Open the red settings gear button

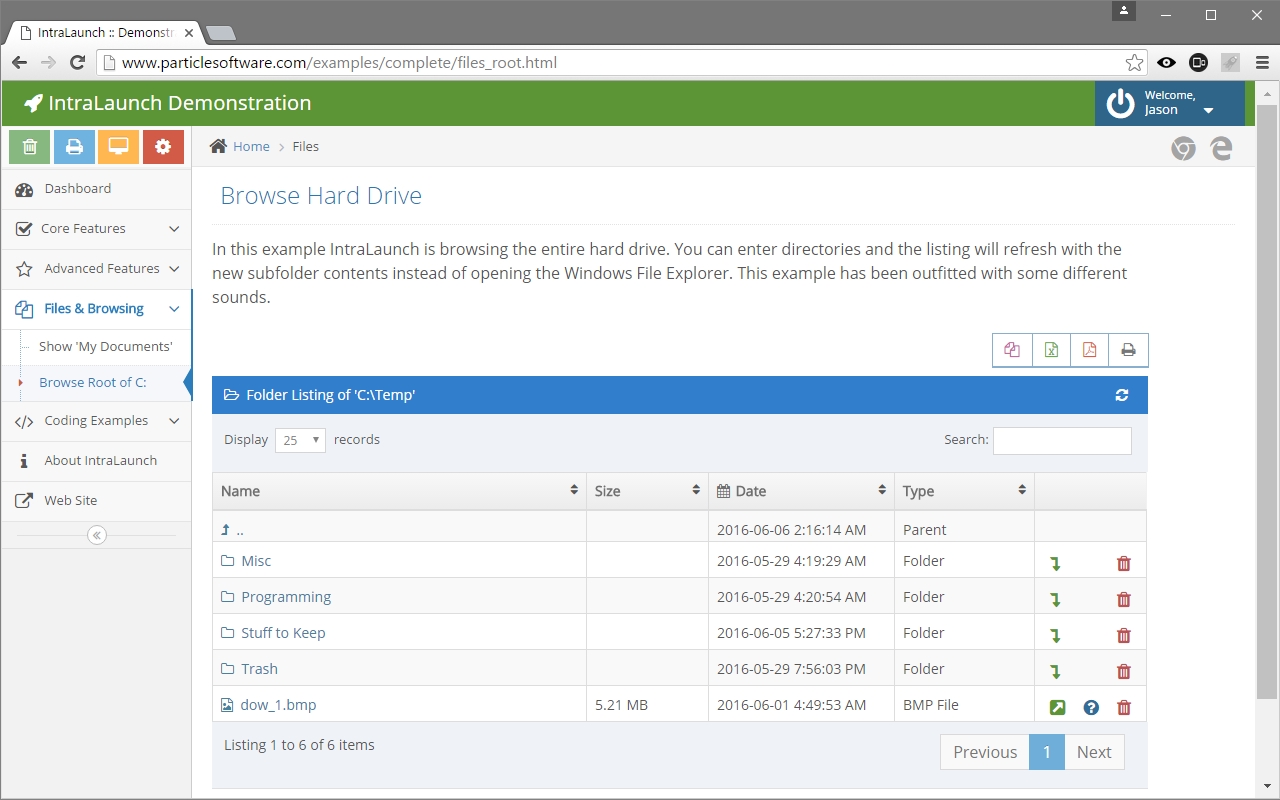(x=163, y=147)
